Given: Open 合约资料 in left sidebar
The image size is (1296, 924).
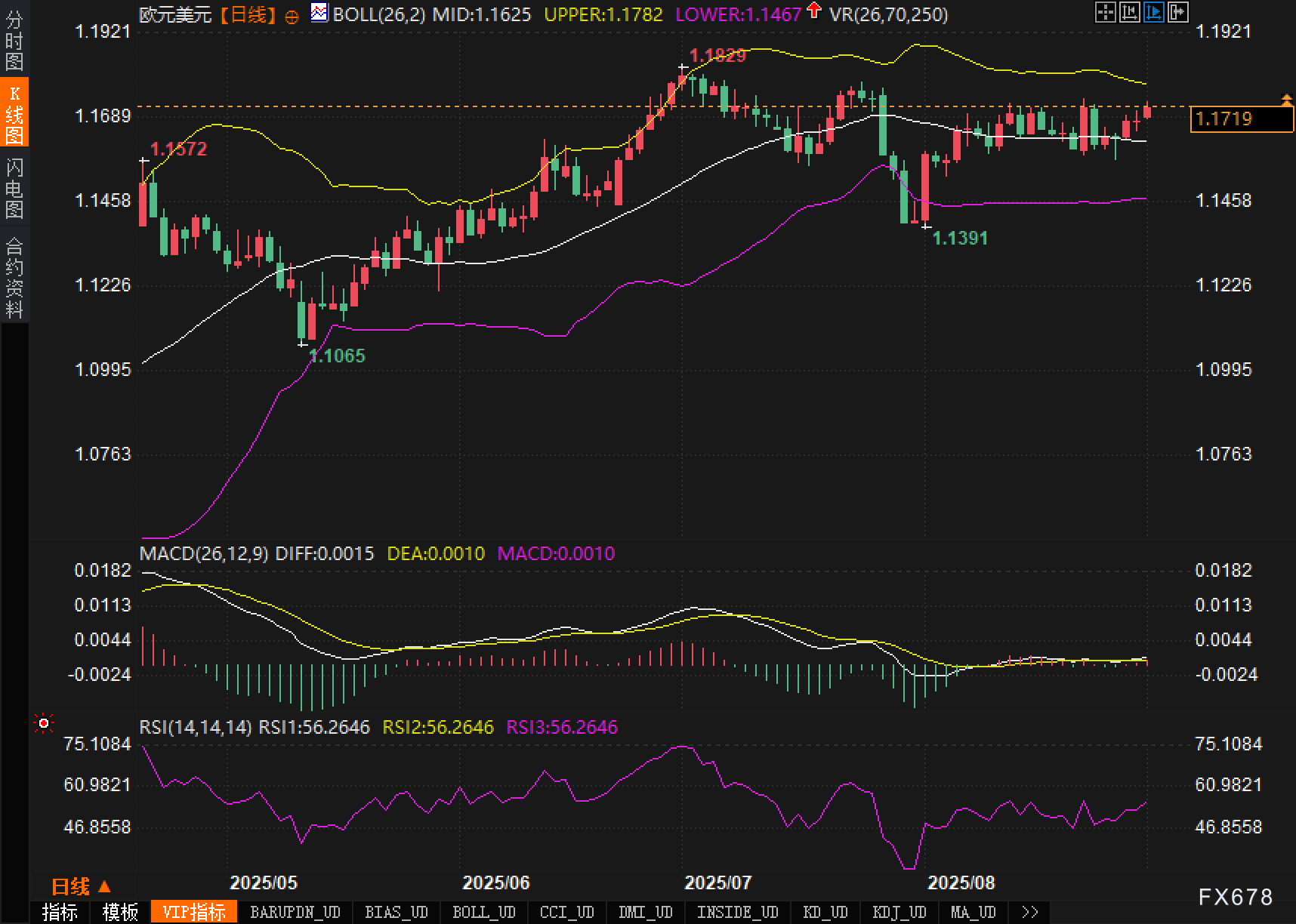Looking at the screenshot, I should (x=14, y=277).
